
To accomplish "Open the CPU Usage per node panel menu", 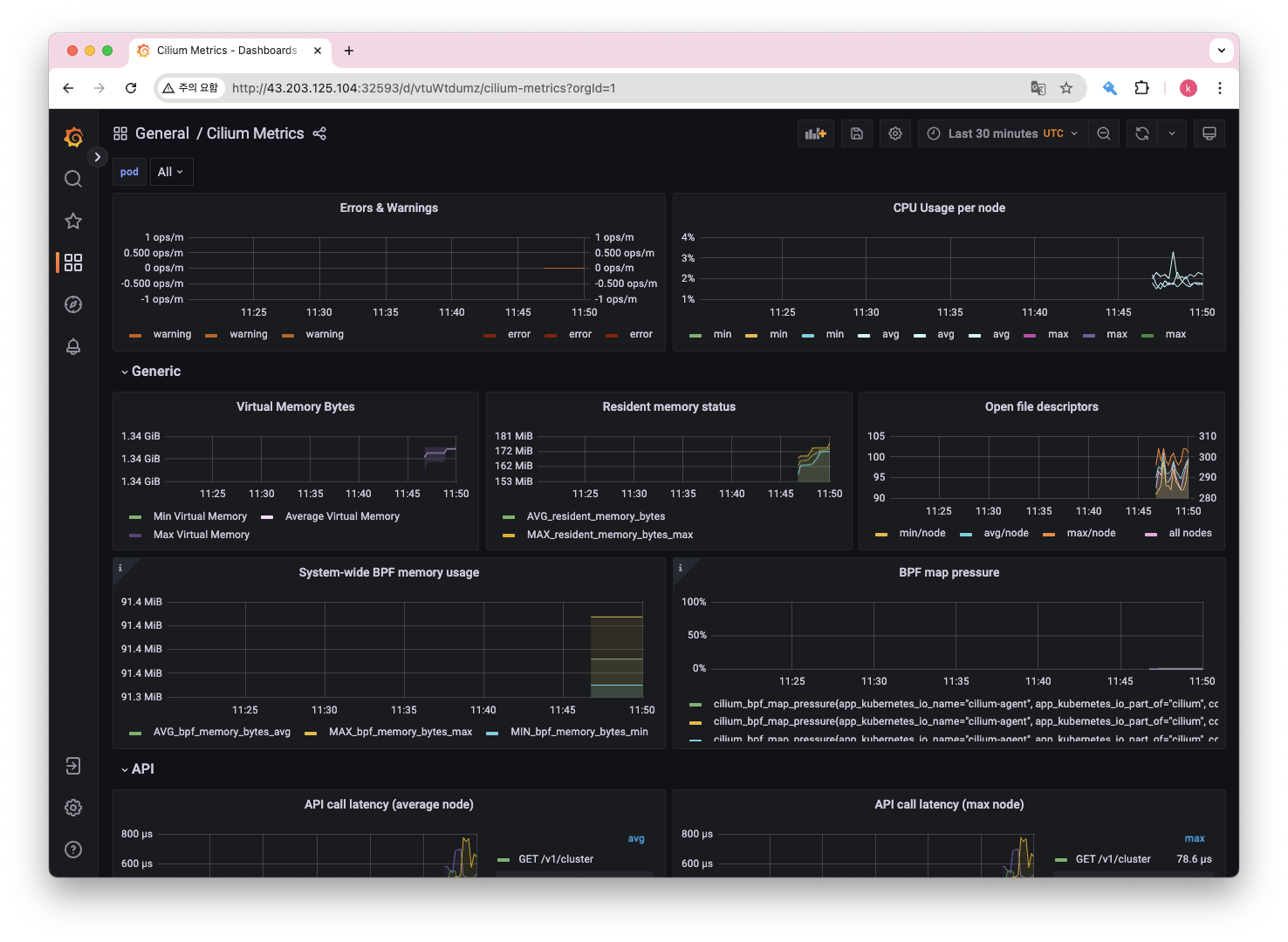I will [949, 208].
